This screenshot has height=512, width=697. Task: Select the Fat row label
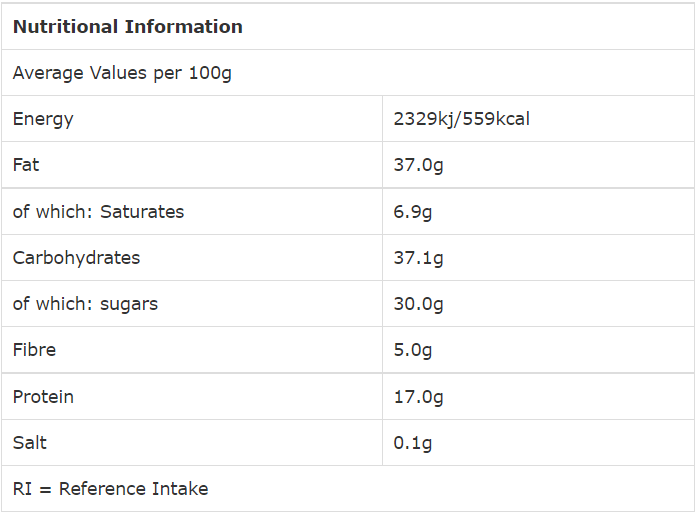tap(26, 165)
